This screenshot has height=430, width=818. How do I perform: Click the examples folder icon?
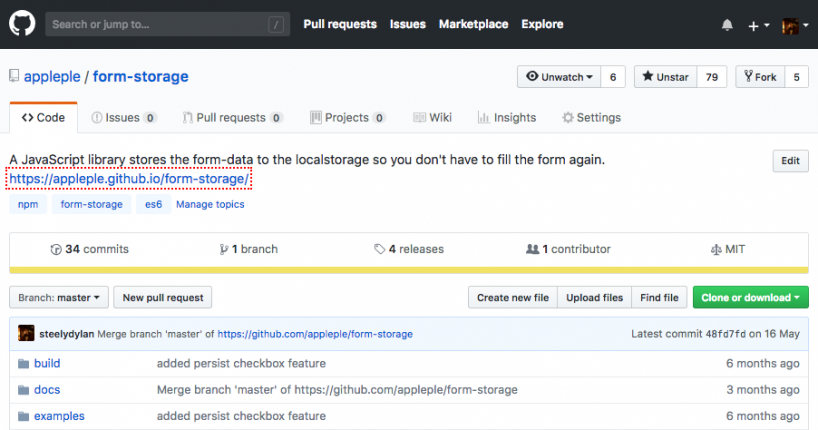point(22,416)
